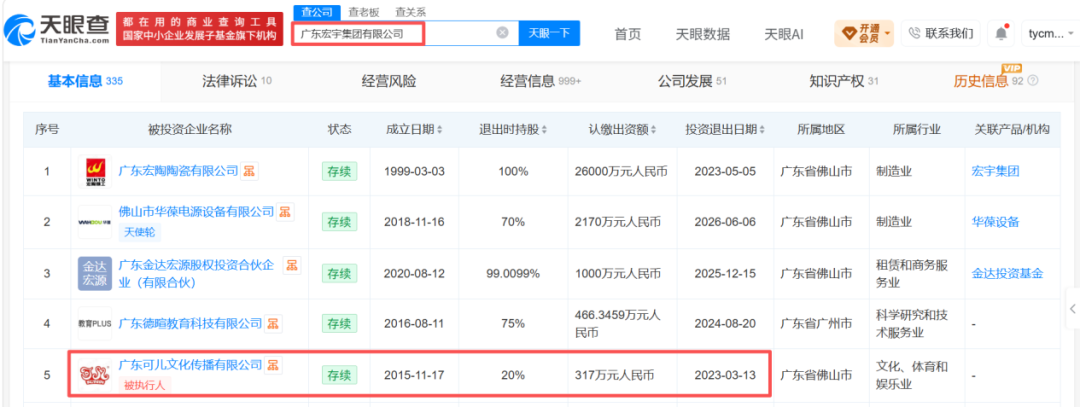The width and height of the screenshot is (1080, 407).
Task: Click the phone icon in 联系我们
Action: [915, 32]
